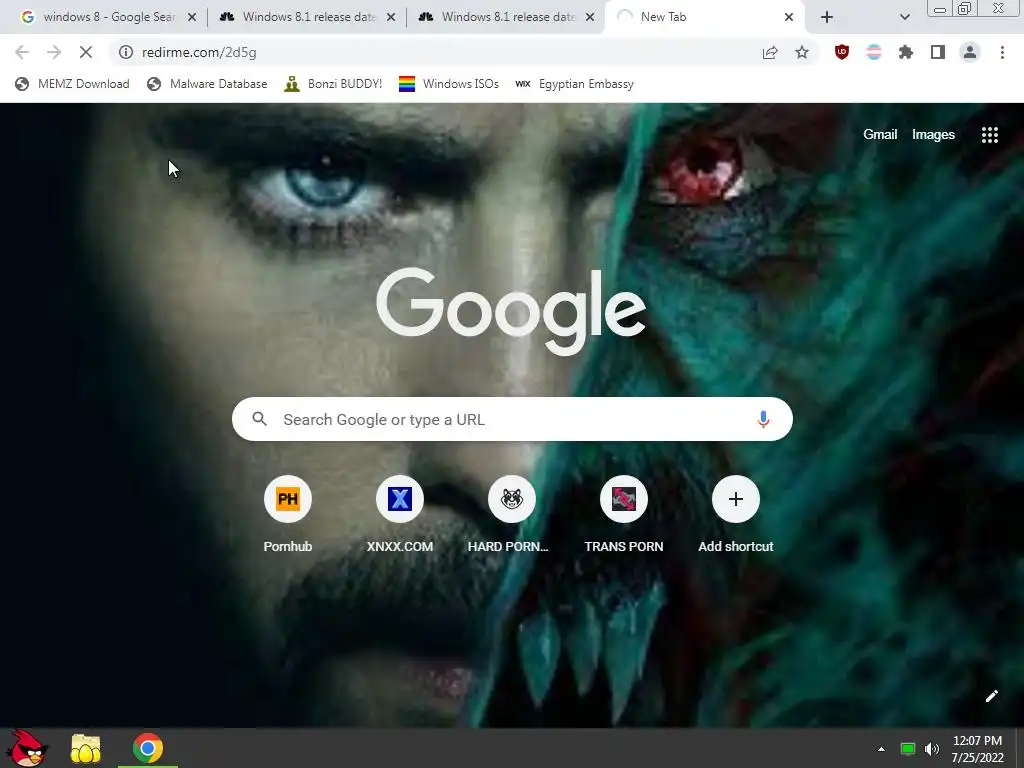Click the Chrome icon in the taskbar
This screenshot has height=768, width=1024.
point(148,748)
